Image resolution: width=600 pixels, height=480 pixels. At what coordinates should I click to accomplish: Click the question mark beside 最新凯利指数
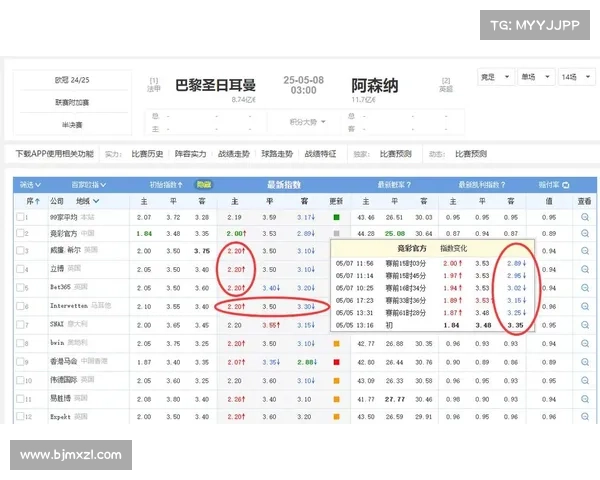click(x=503, y=185)
